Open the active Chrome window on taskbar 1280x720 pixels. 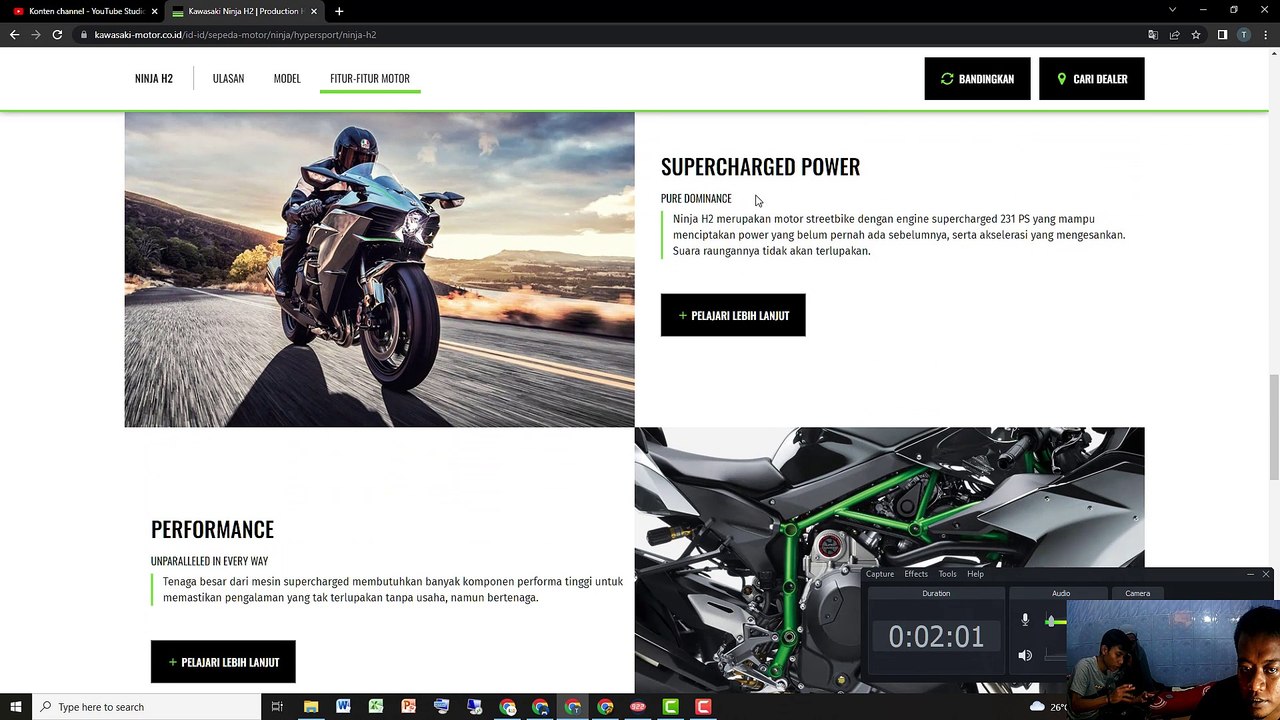tap(573, 707)
